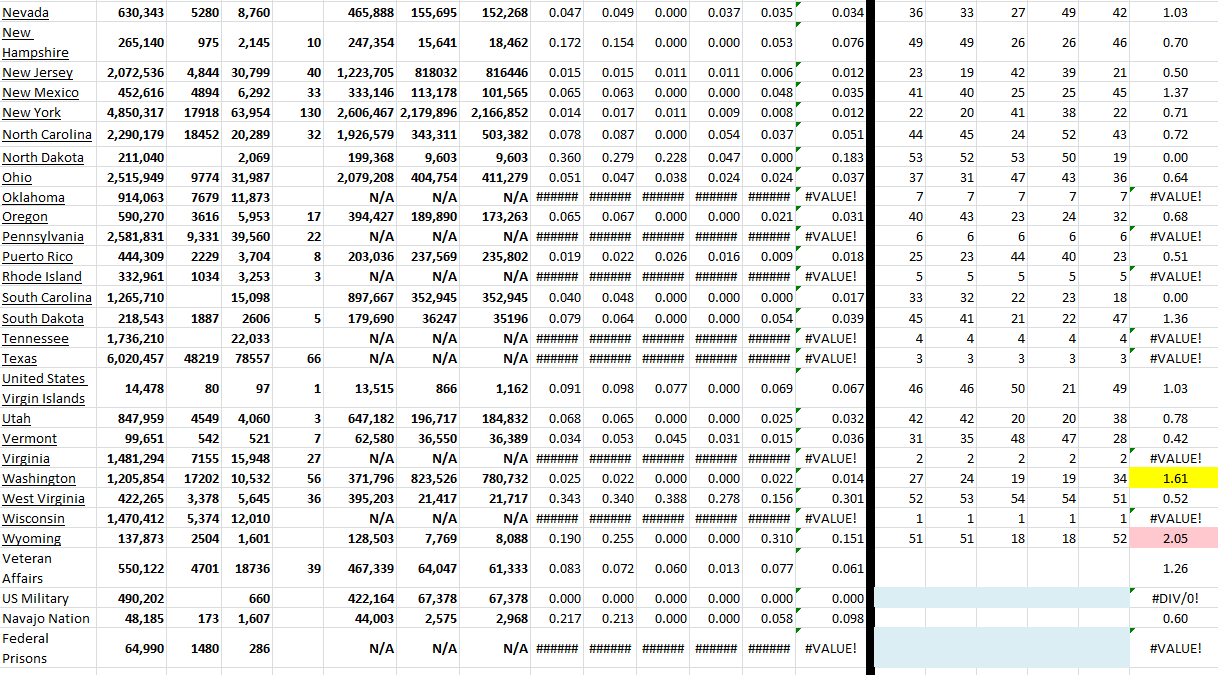Click the Navajo Nation label cell

click(x=45, y=618)
